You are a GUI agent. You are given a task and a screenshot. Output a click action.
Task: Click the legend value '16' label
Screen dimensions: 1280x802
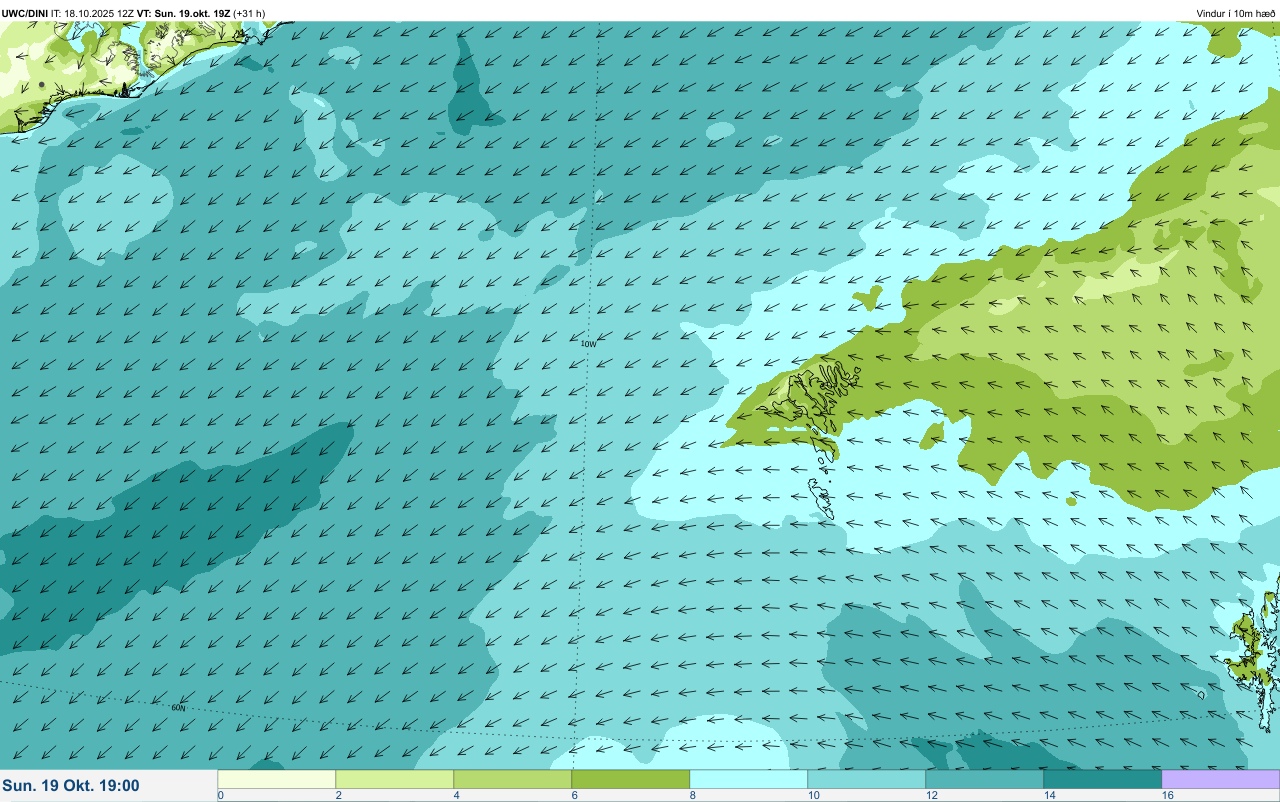click(1167, 795)
